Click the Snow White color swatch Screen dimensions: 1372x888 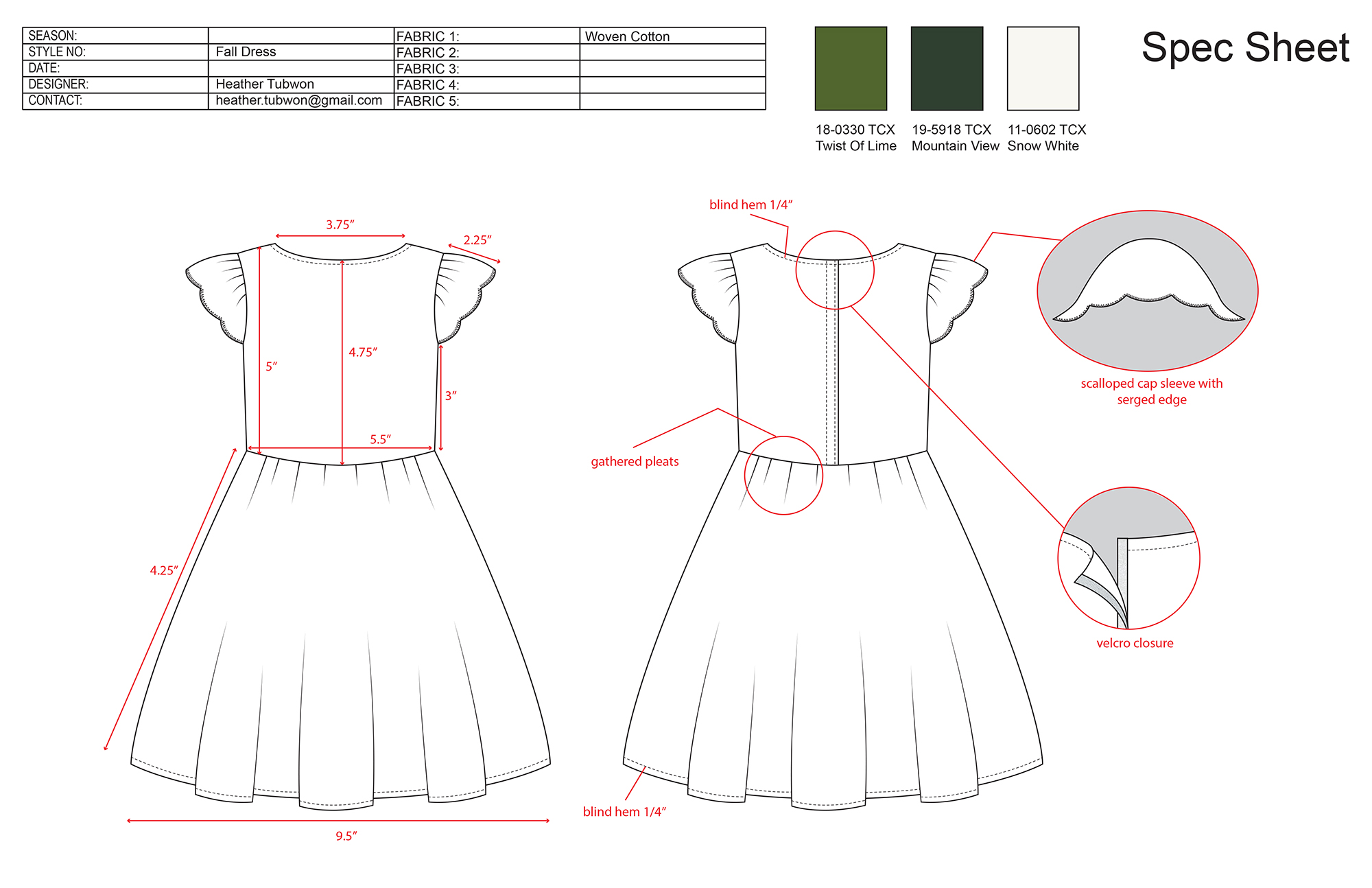pyautogui.click(x=1043, y=69)
